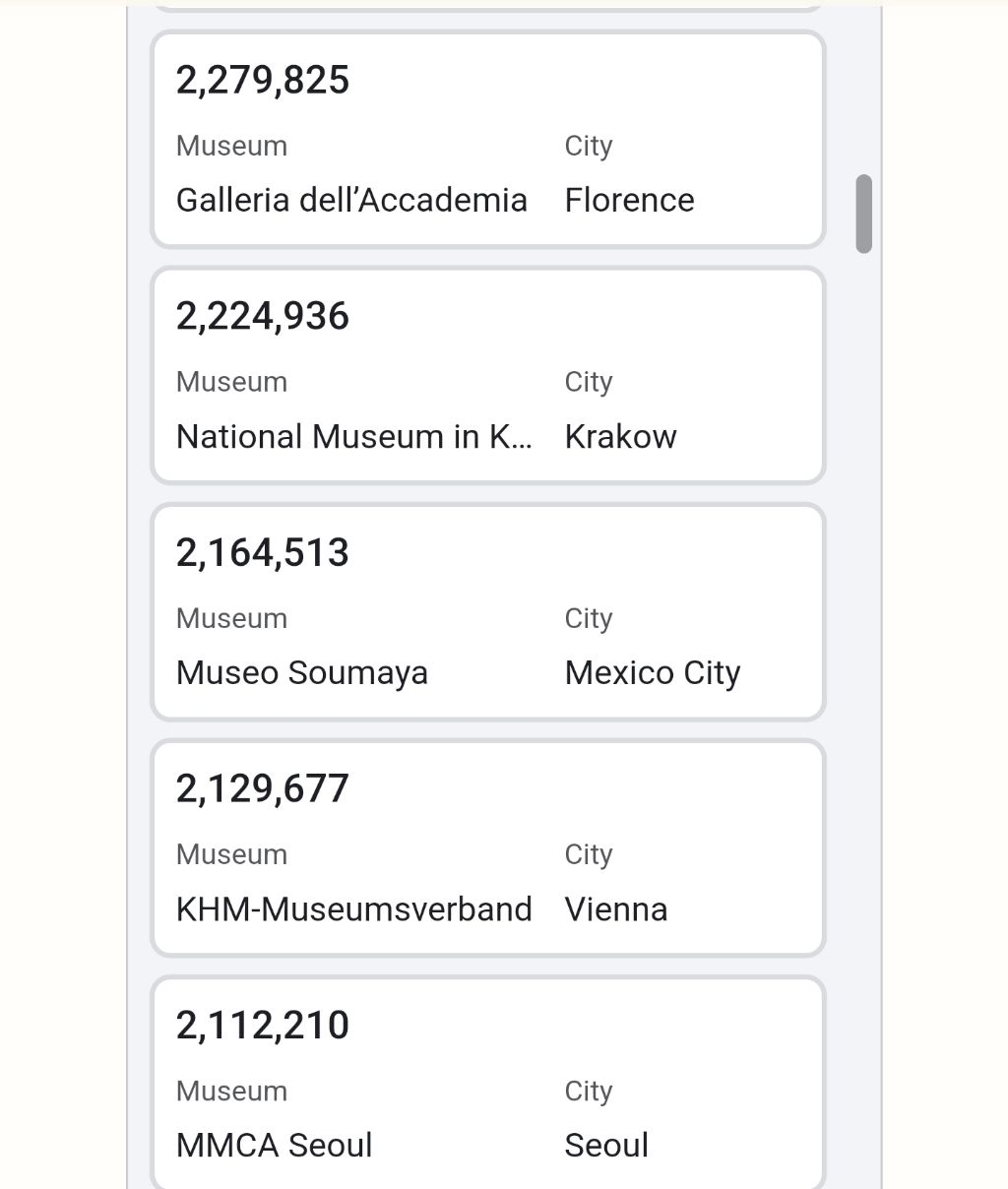
Task: Click truncated National Museum in K... name
Action: click(x=354, y=436)
